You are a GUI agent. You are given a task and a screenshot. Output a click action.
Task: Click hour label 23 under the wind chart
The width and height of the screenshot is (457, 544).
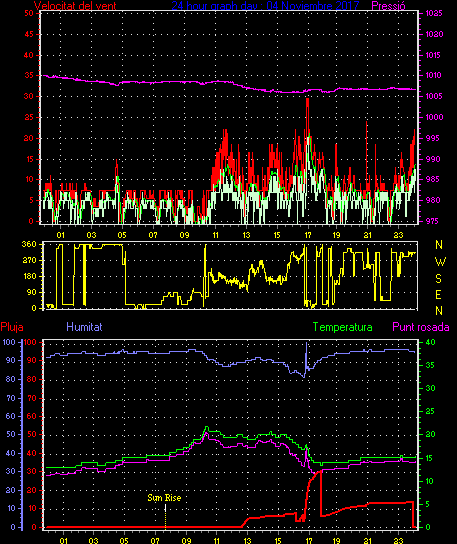coord(399,235)
